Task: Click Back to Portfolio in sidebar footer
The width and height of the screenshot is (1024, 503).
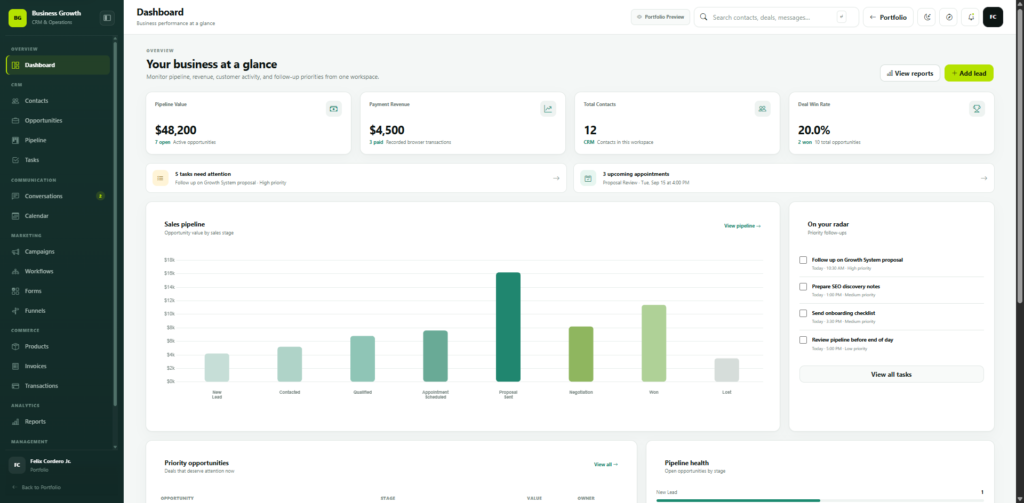Action: tap(39, 487)
